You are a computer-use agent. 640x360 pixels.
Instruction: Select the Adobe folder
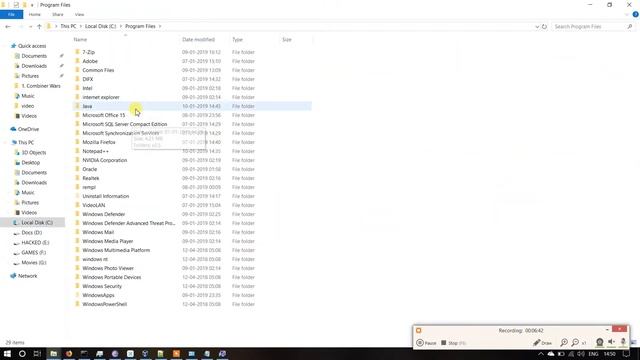(90, 61)
